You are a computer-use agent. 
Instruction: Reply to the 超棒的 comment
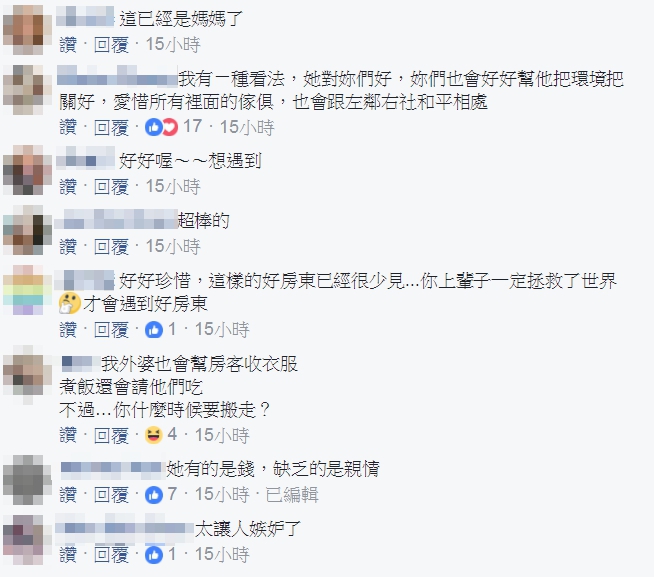click(111, 247)
